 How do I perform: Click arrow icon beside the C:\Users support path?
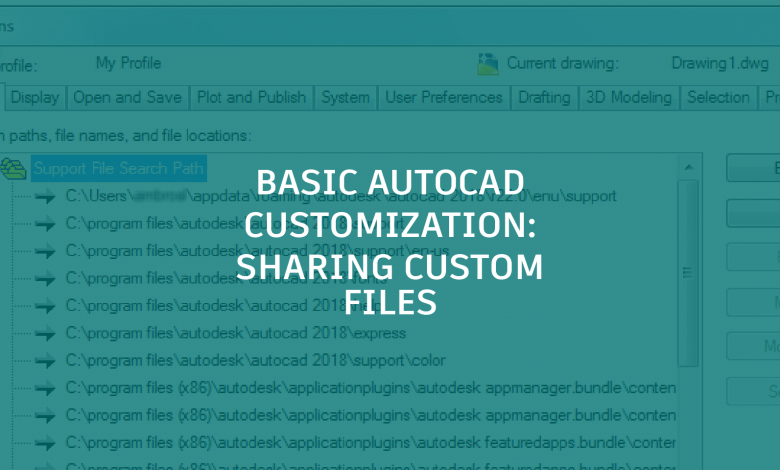pos(44,196)
